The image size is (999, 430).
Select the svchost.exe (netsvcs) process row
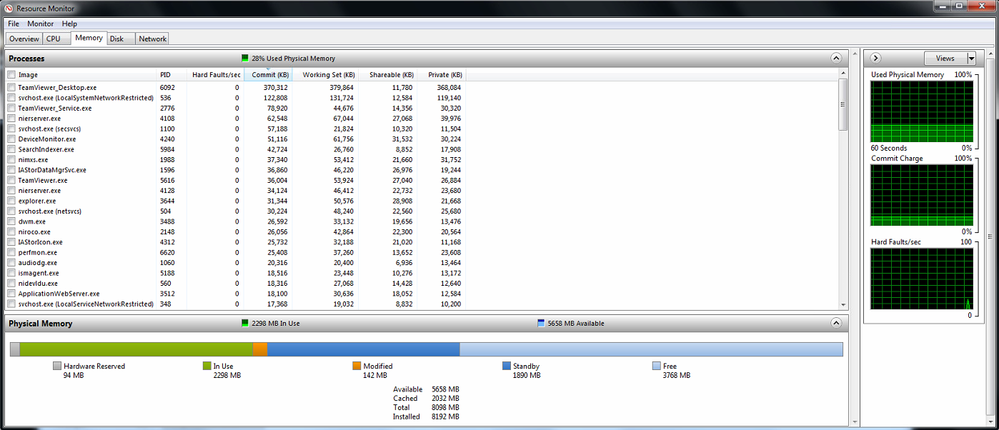[x=236, y=211]
